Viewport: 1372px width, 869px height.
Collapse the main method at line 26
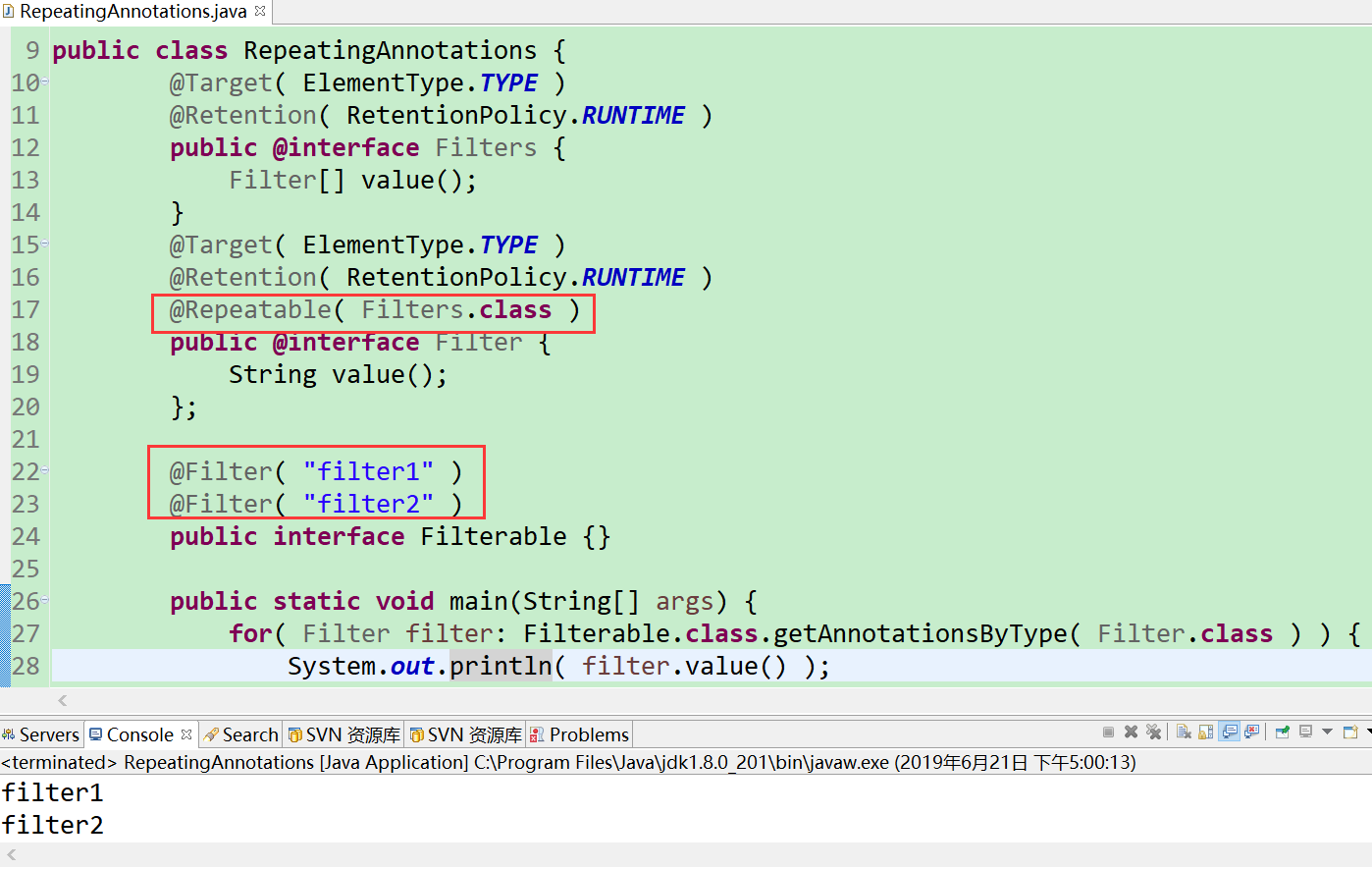[x=46, y=600]
